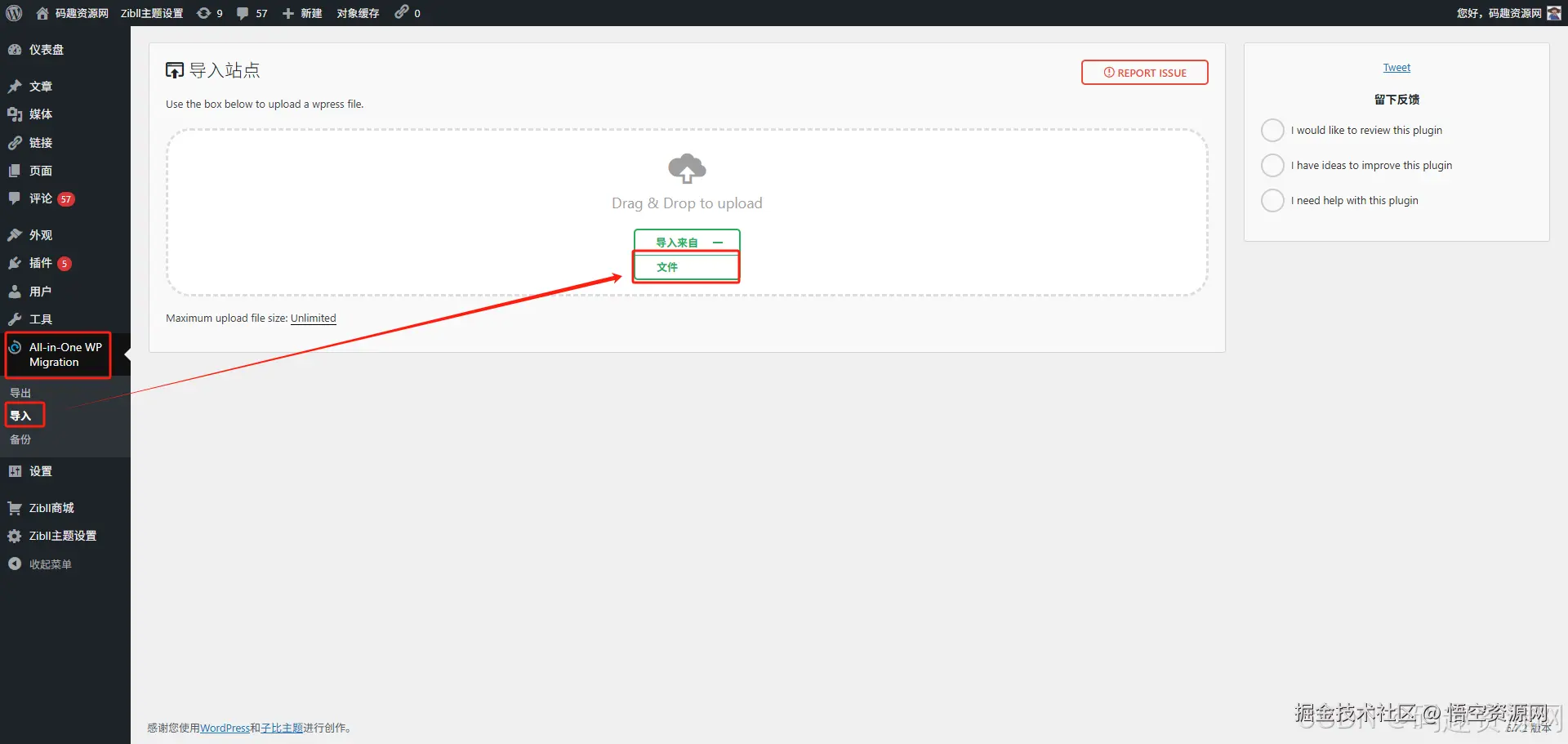Click 码趣资源网 site name in admin bar

82,13
